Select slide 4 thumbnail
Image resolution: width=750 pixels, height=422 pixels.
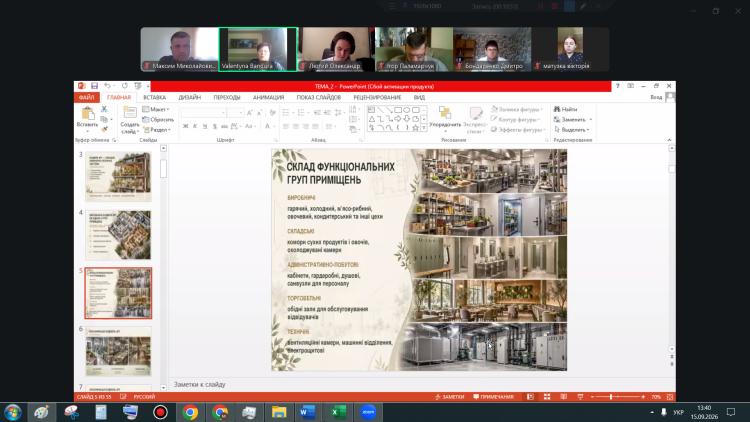(118, 234)
